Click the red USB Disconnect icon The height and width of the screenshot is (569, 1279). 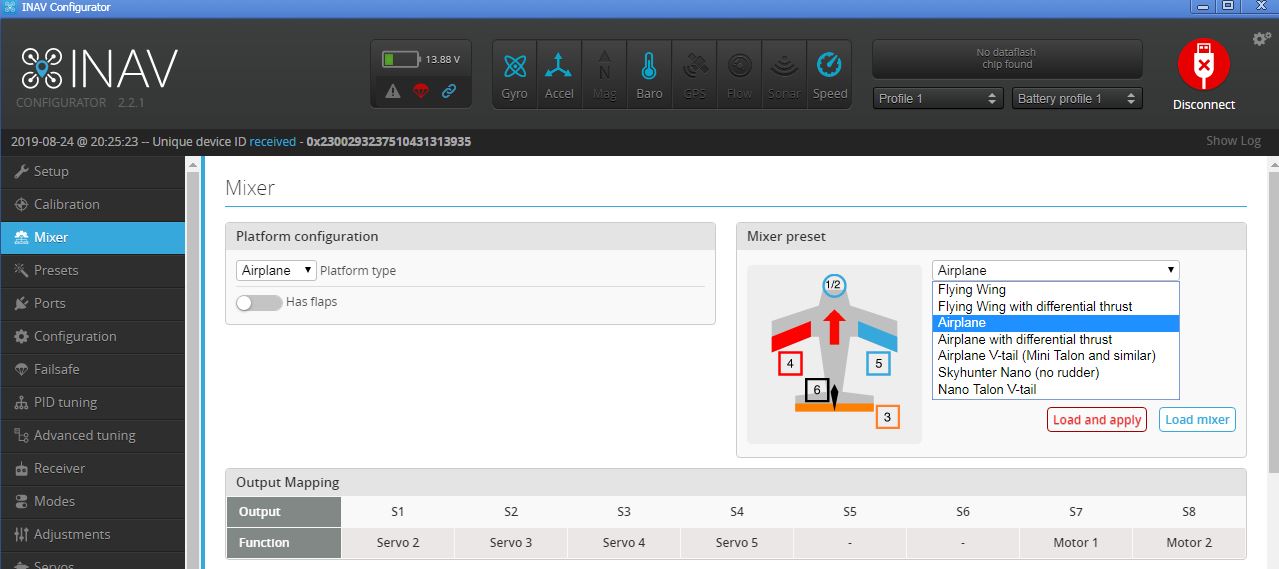pyautogui.click(x=1203, y=65)
